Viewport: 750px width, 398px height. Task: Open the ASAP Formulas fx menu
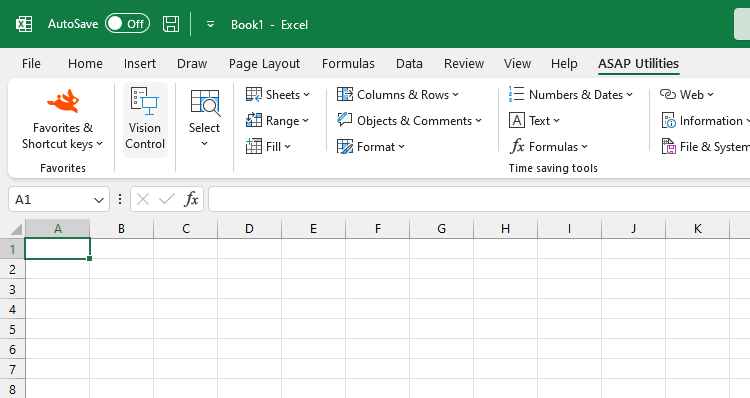click(548, 146)
